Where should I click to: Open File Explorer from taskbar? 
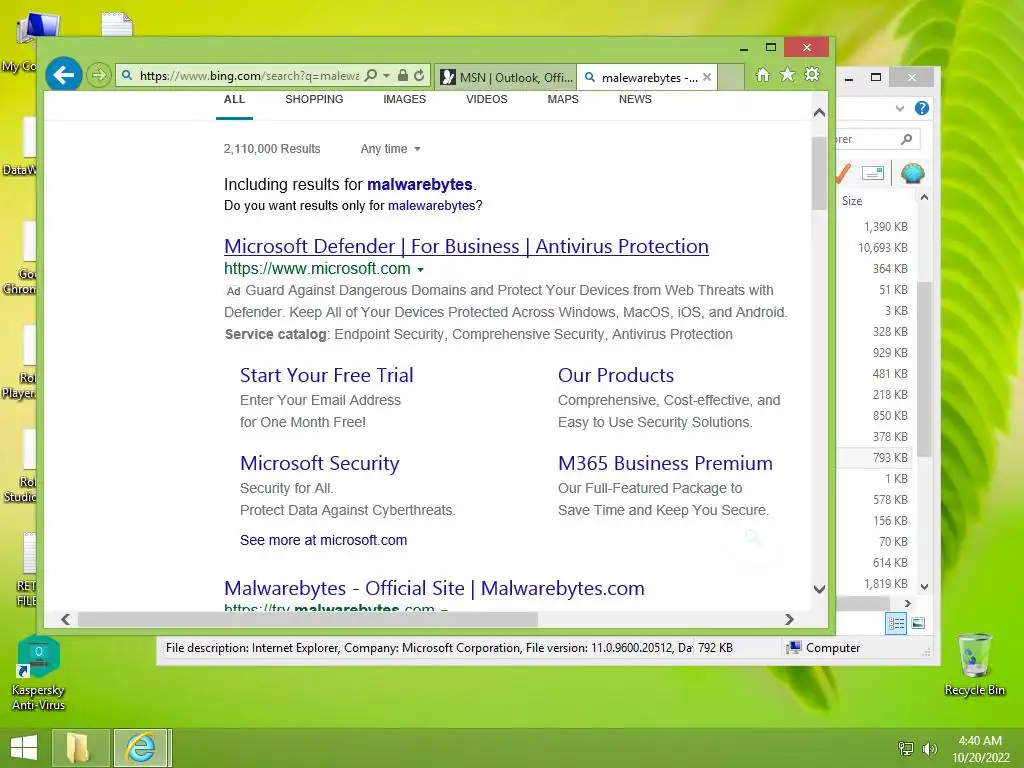click(x=80, y=748)
